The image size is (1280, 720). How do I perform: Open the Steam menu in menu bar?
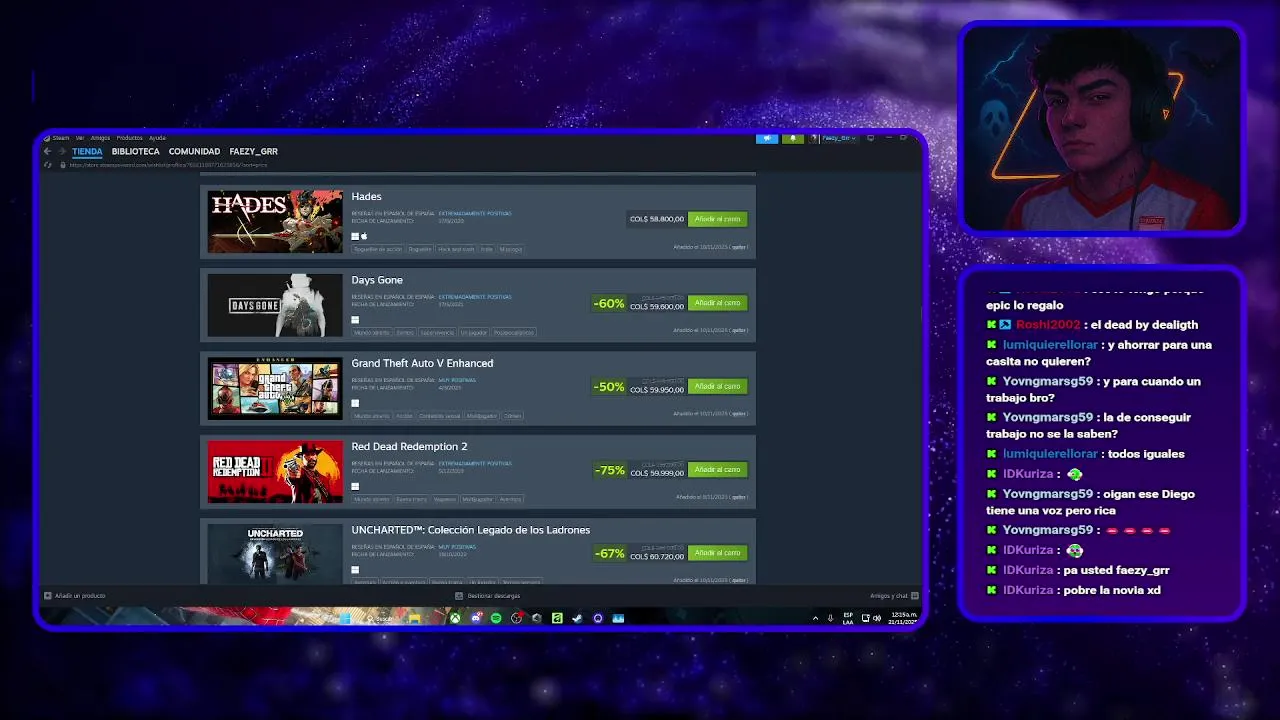pos(61,138)
